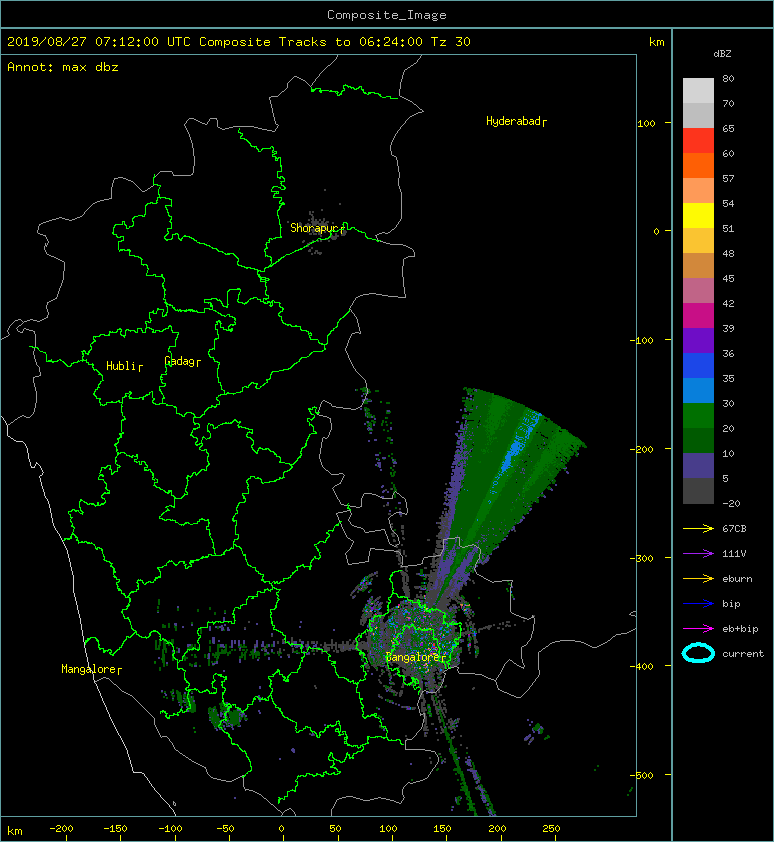Viewport: 774px width, 842px height.
Task: Select the 42 dBZ magenta legend swatch
Action: click(x=698, y=315)
